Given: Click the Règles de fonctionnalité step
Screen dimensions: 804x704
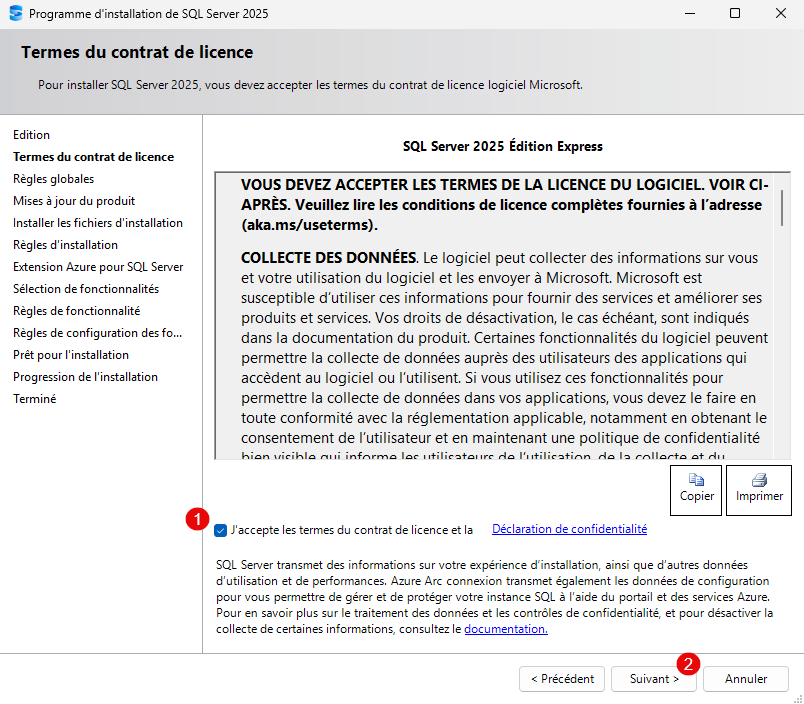Looking at the screenshot, I should click(76, 311).
